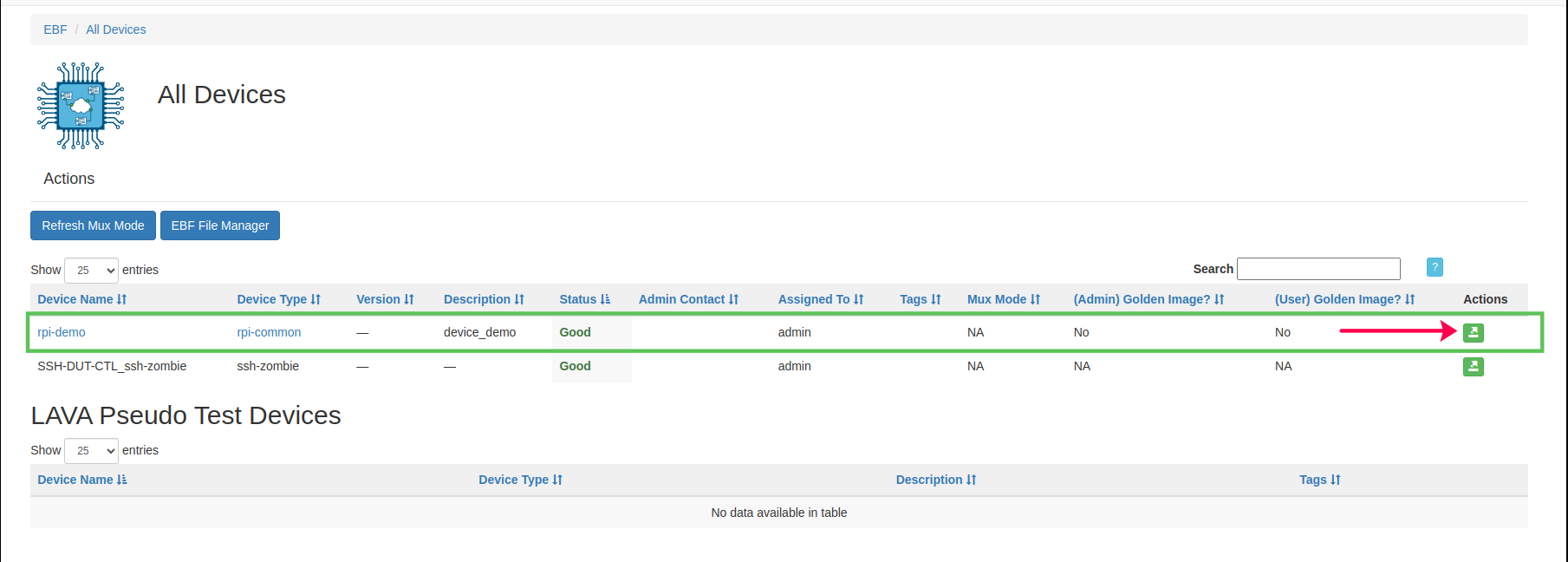This screenshot has width=1568, height=562.
Task: Click admin assignee in rpi-demo row
Action: click(x=794, y=332)
